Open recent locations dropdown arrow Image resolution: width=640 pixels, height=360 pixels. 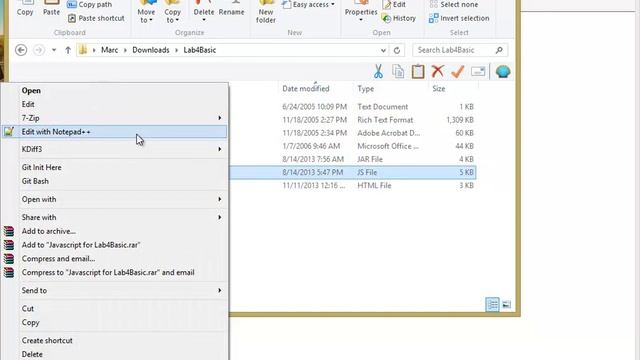coord(54,50)
